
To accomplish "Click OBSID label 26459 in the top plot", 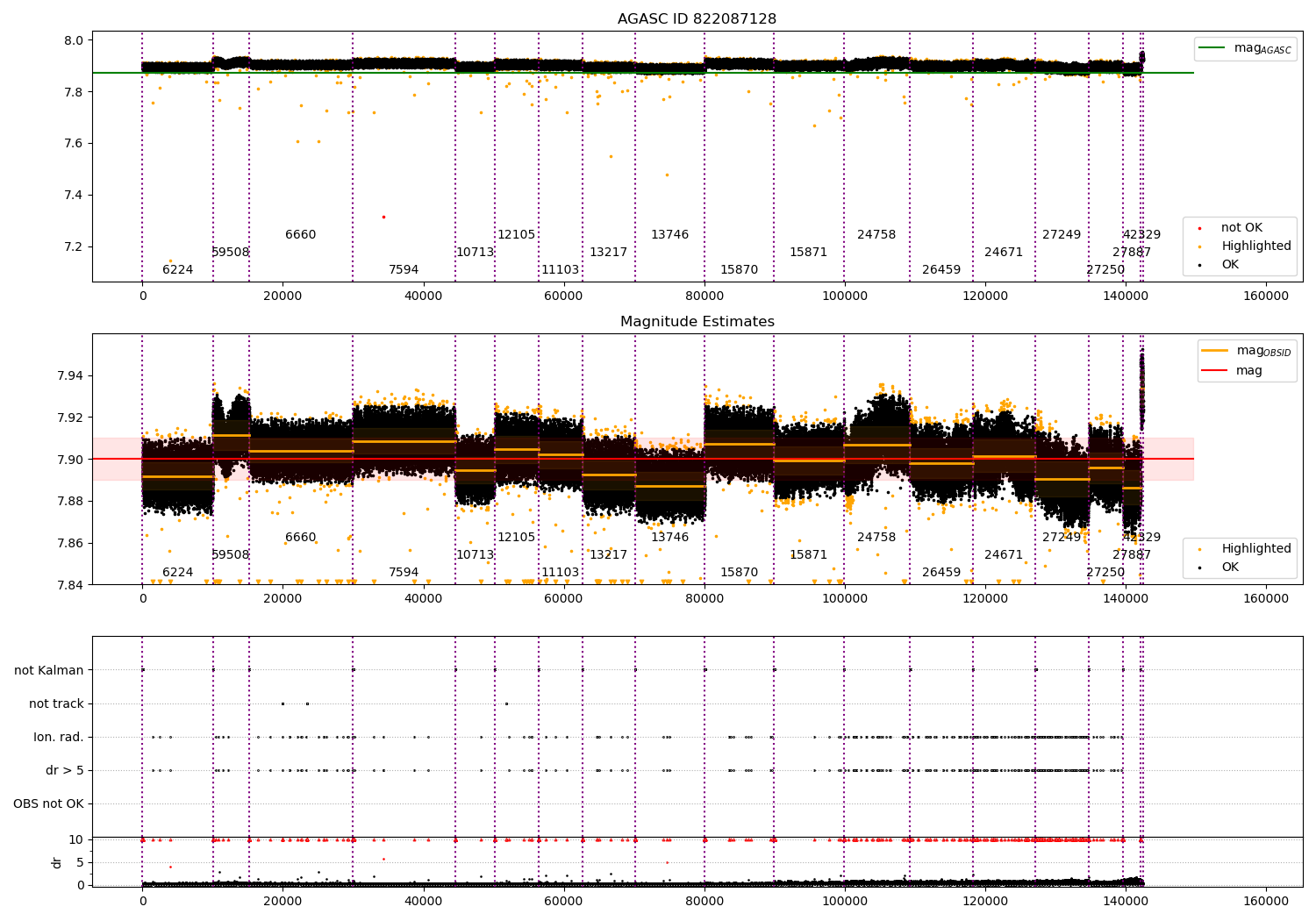I will tap(941, 270).
